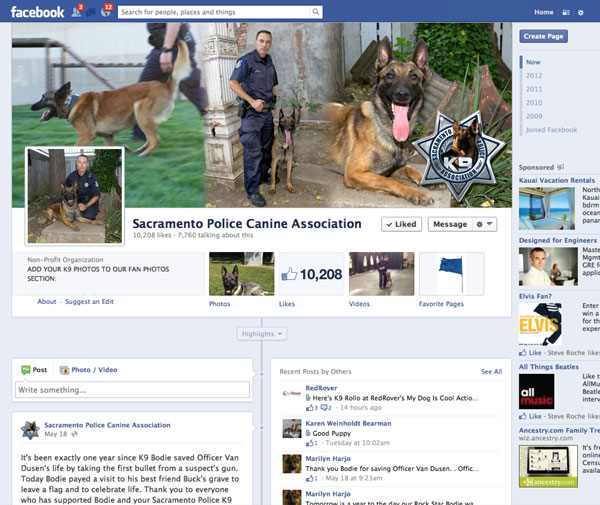This screenshot has width=600, height=505.
Task: Like Karen Weinholdt Bearman's Good Puppy post
Action: coord(310,443)
